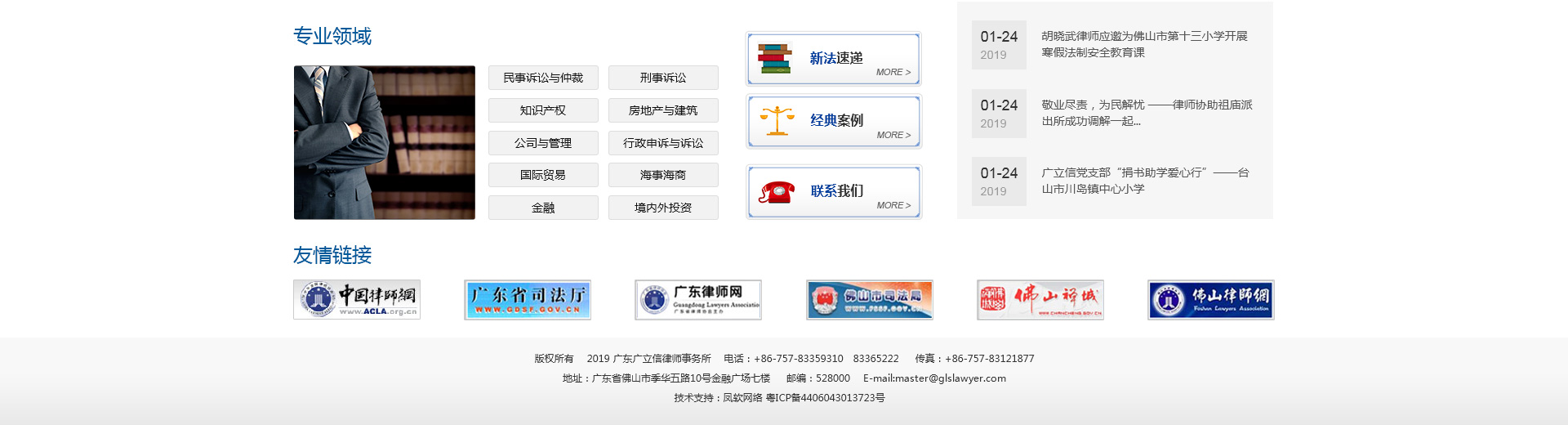Click the golden scales icon for 经典案例
The width and height of the screenshot is (1568, 425).
[x=777, y=121]
